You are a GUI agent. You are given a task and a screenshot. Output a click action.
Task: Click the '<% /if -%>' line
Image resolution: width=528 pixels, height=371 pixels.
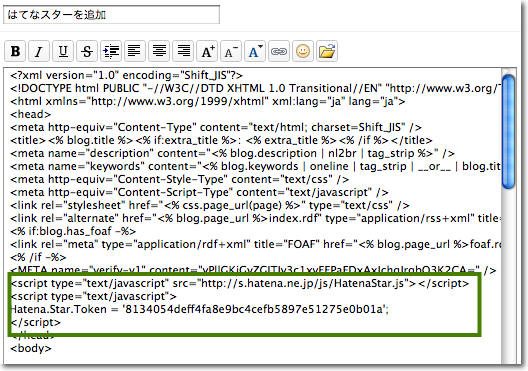38,258
